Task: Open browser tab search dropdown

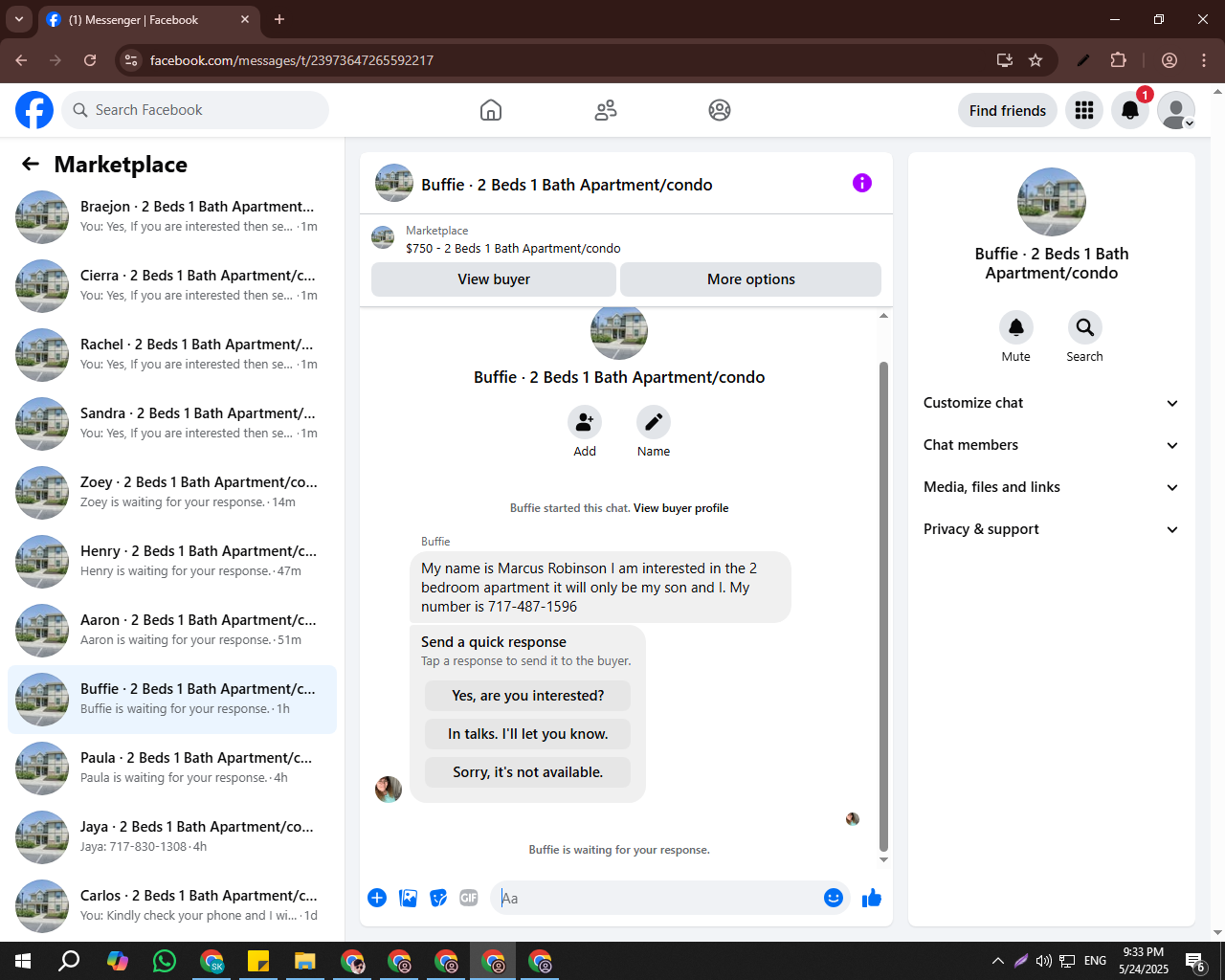Action: coord(19,19)
